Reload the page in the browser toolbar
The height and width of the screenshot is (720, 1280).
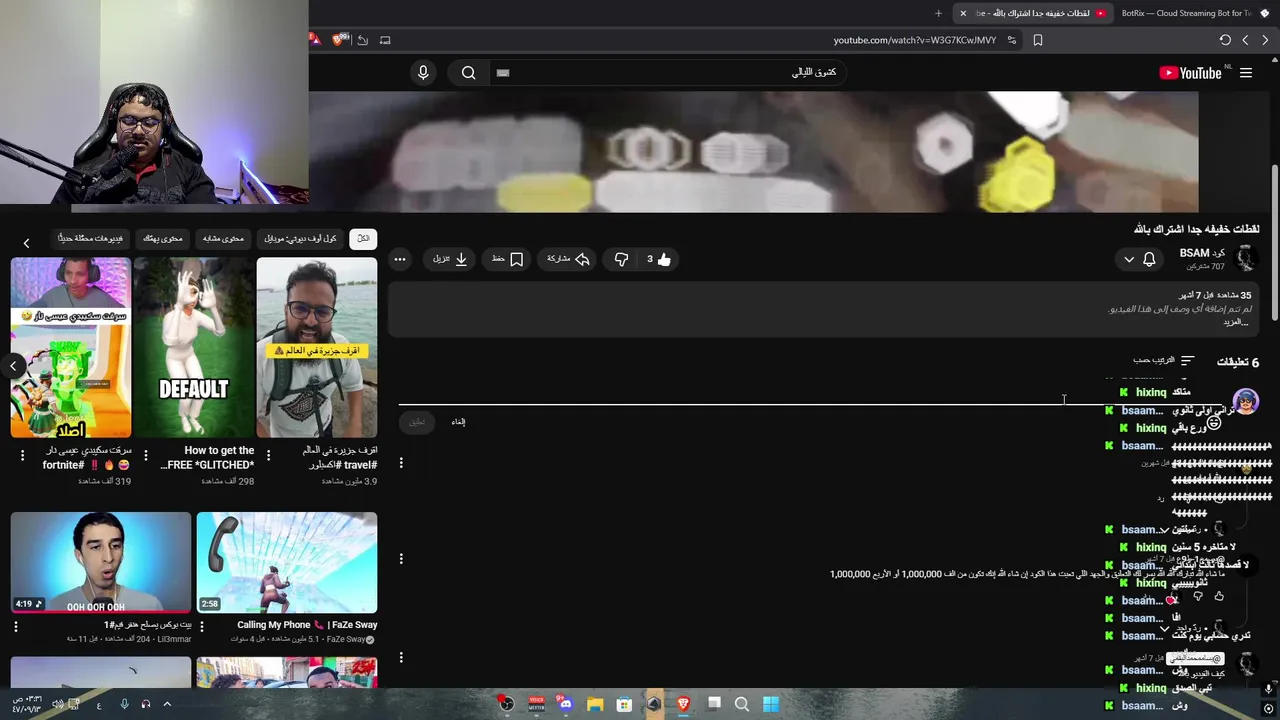tap(1225, 40)
